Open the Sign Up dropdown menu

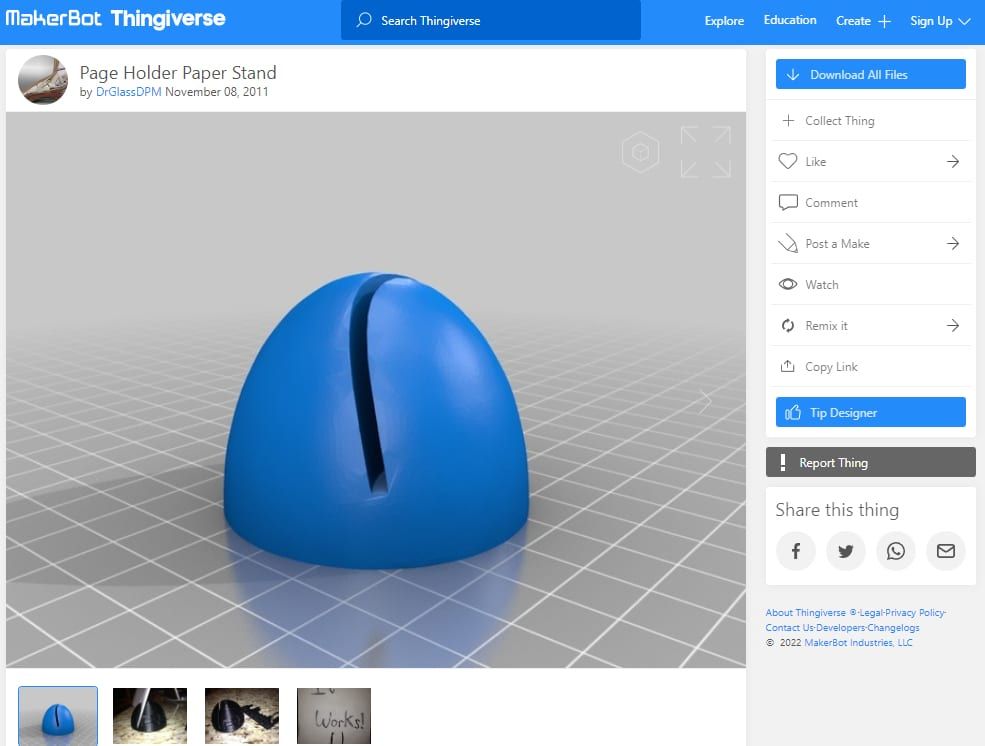click(939, 20)
